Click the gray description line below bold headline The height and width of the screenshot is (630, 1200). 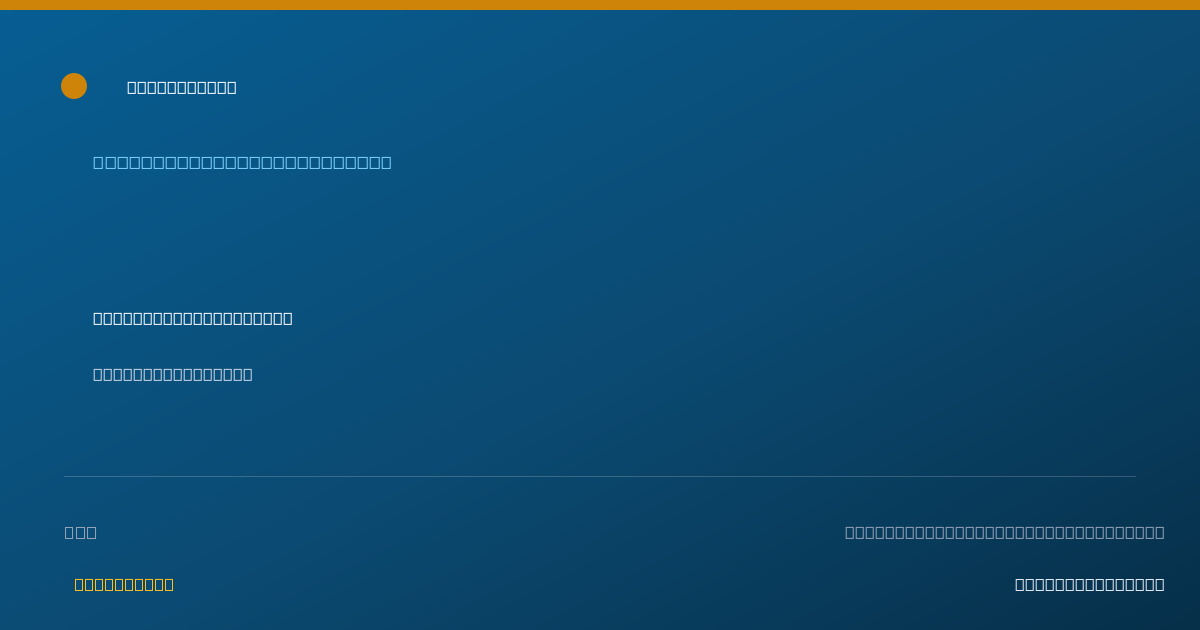click(173, 374)
